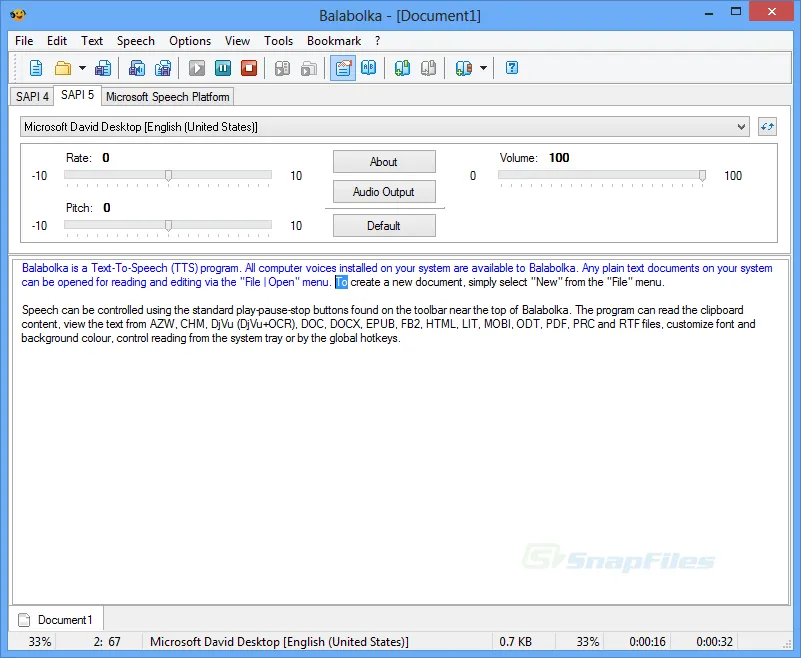Open the Text menu
Image resolution: width=801 pixels, height=658 pixels.
tap(92, 41)
